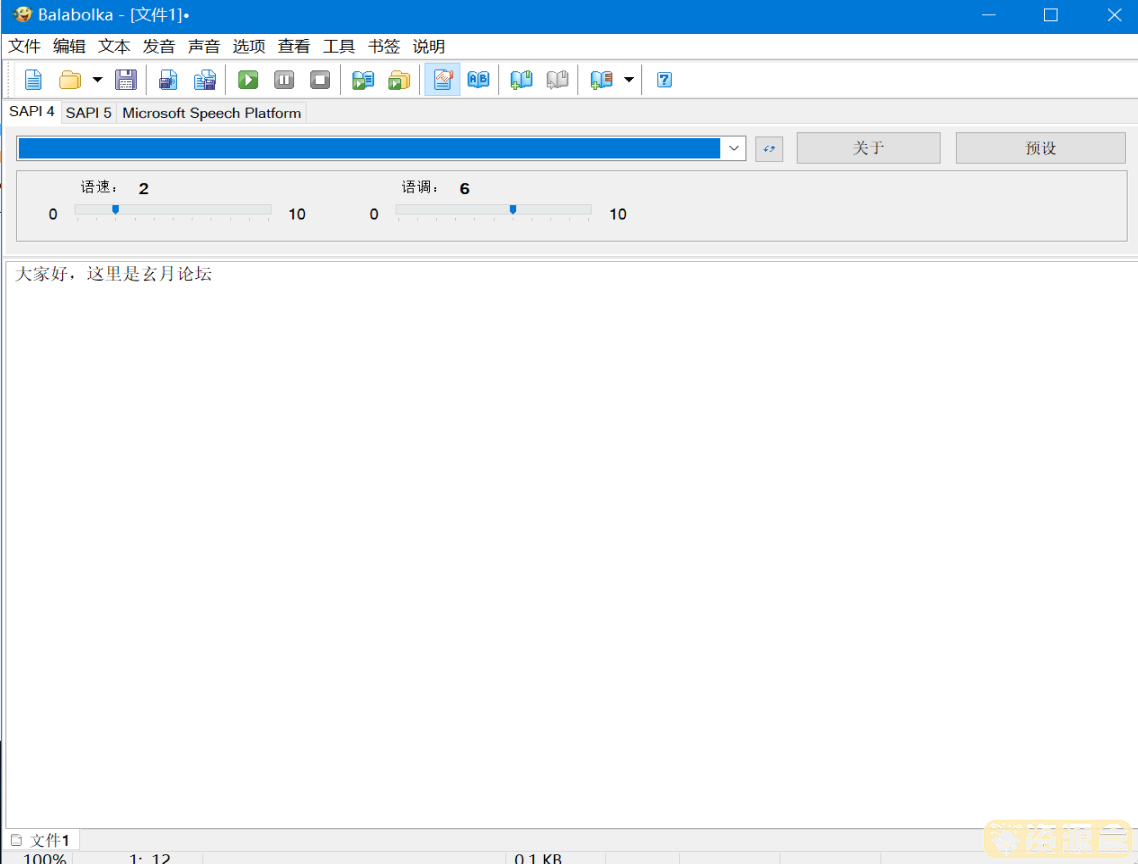
Task: Stop speech with the stop button
Action: click(x=320, y=79)
